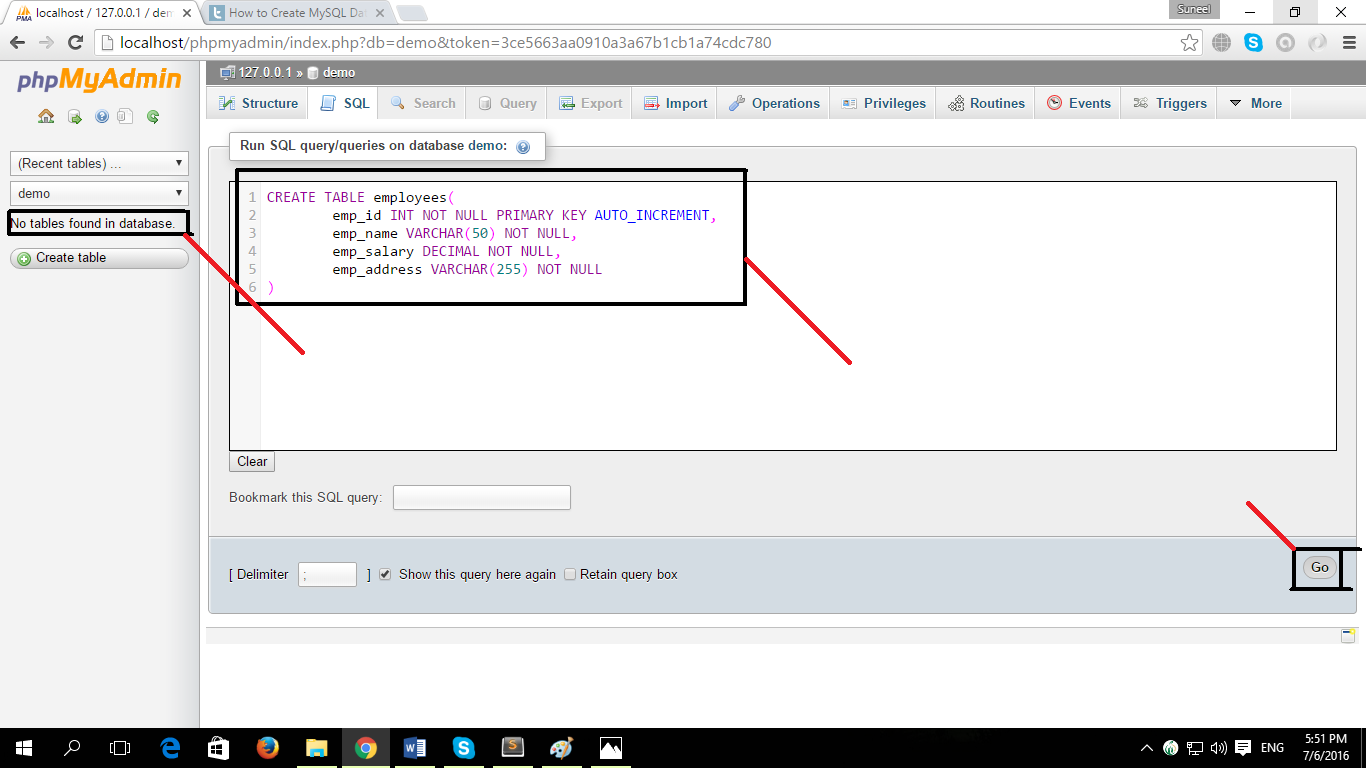Open the Recent tables dropdown
Screen dimensions: 1366x768
[x=98, y=162]
